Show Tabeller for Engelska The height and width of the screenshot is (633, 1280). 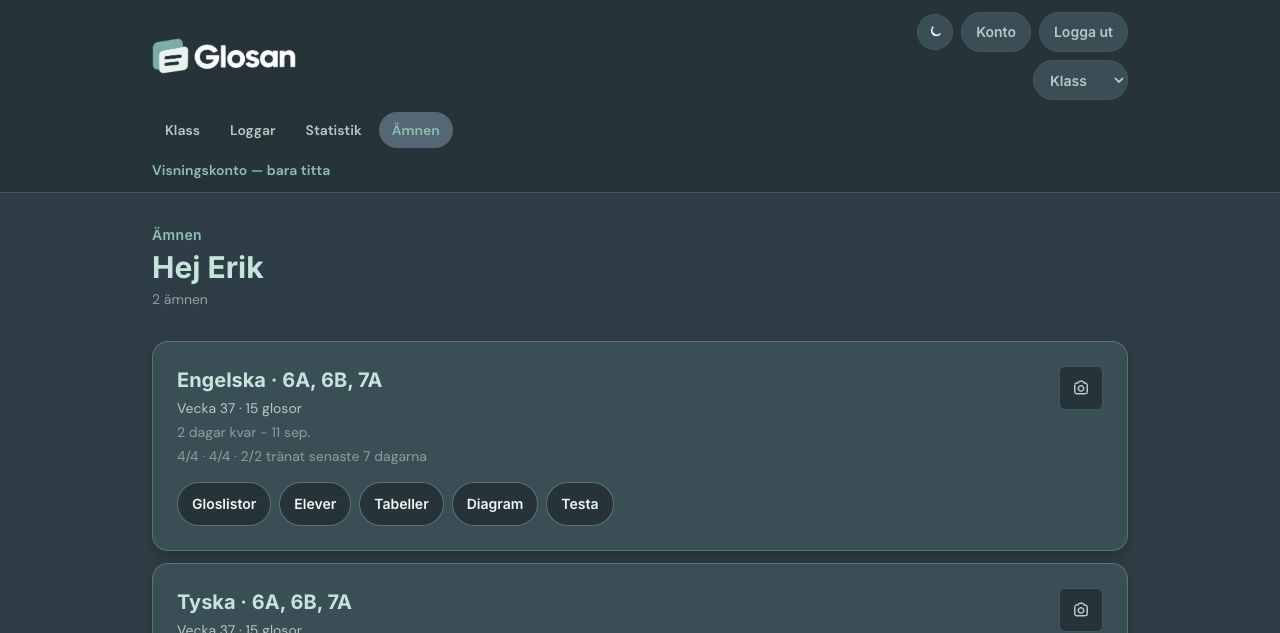click(x=401, y=504)
